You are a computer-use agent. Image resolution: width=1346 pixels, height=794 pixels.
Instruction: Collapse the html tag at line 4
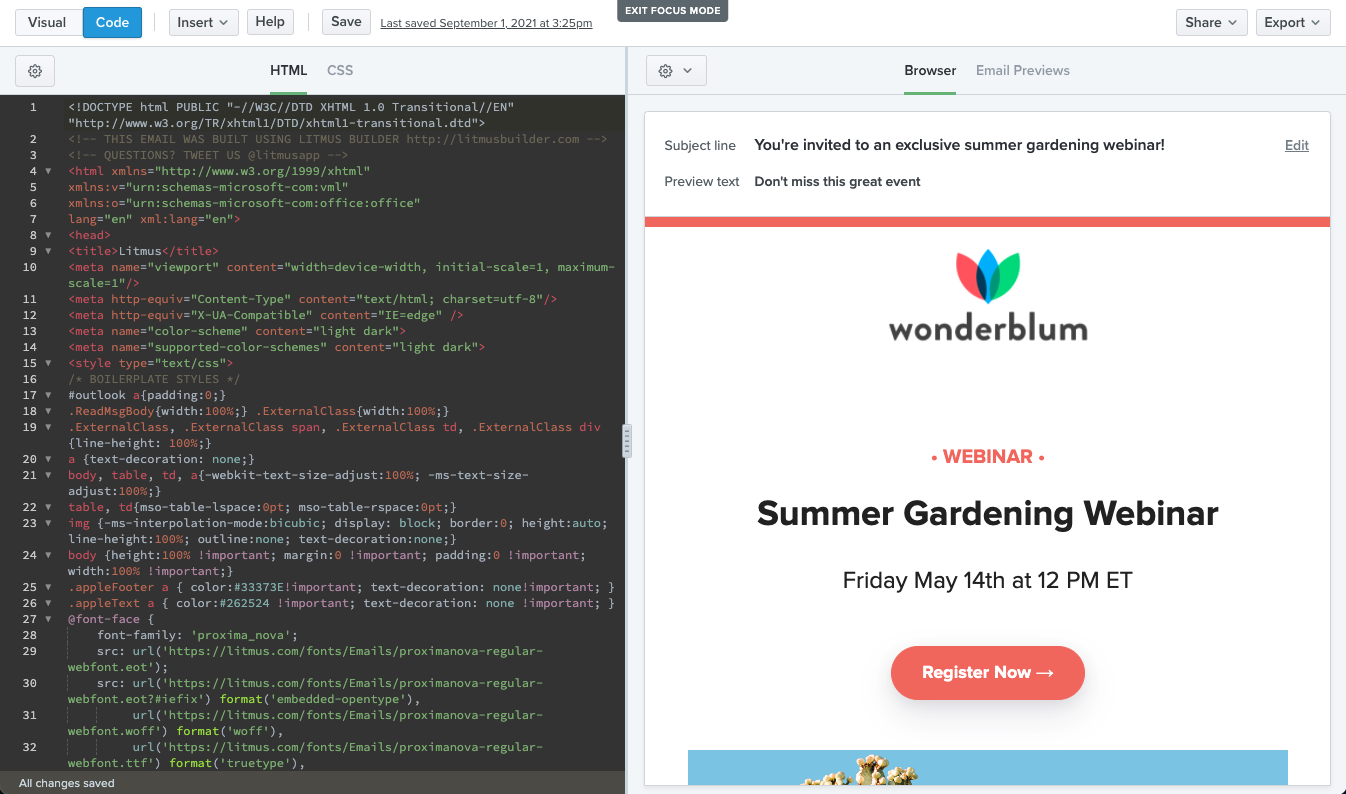[x=49, y=171]
